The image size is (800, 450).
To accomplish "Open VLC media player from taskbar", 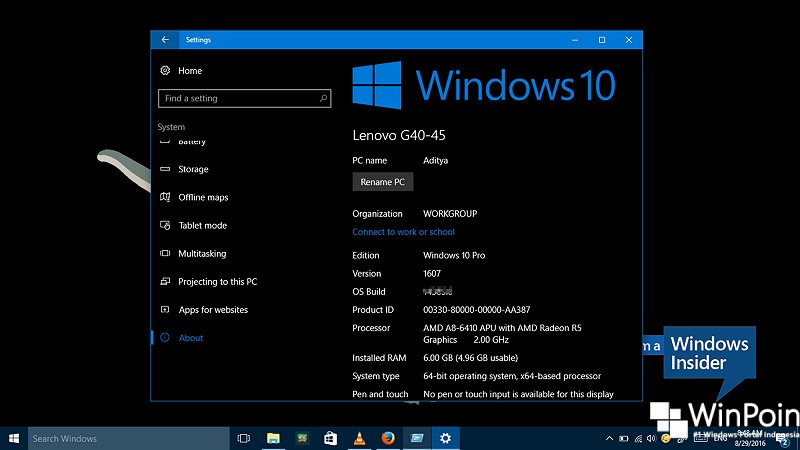I will [359, 438].
